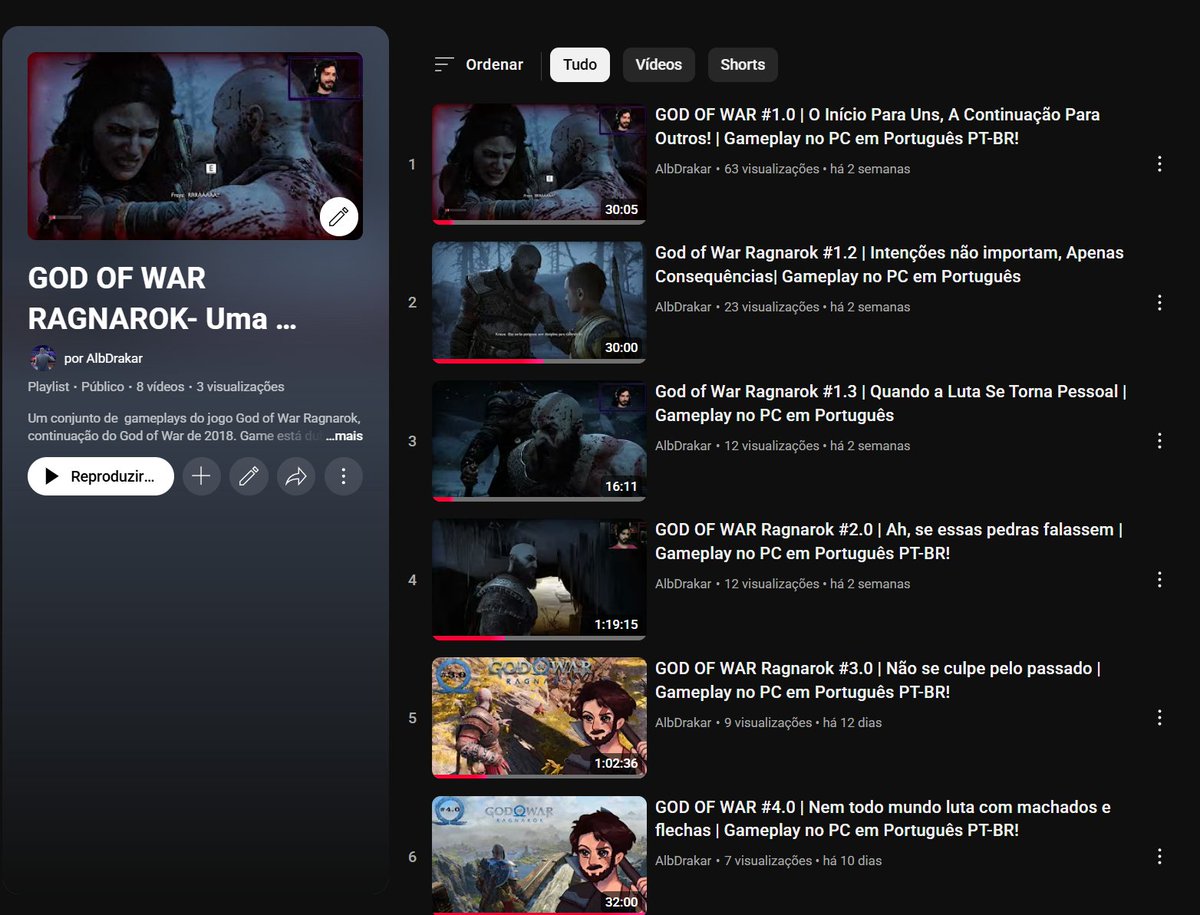Screen dimensions: 1200x915
Task: Open thumbnail of Ragnarok #3.0 video
Action: point(539,717)
